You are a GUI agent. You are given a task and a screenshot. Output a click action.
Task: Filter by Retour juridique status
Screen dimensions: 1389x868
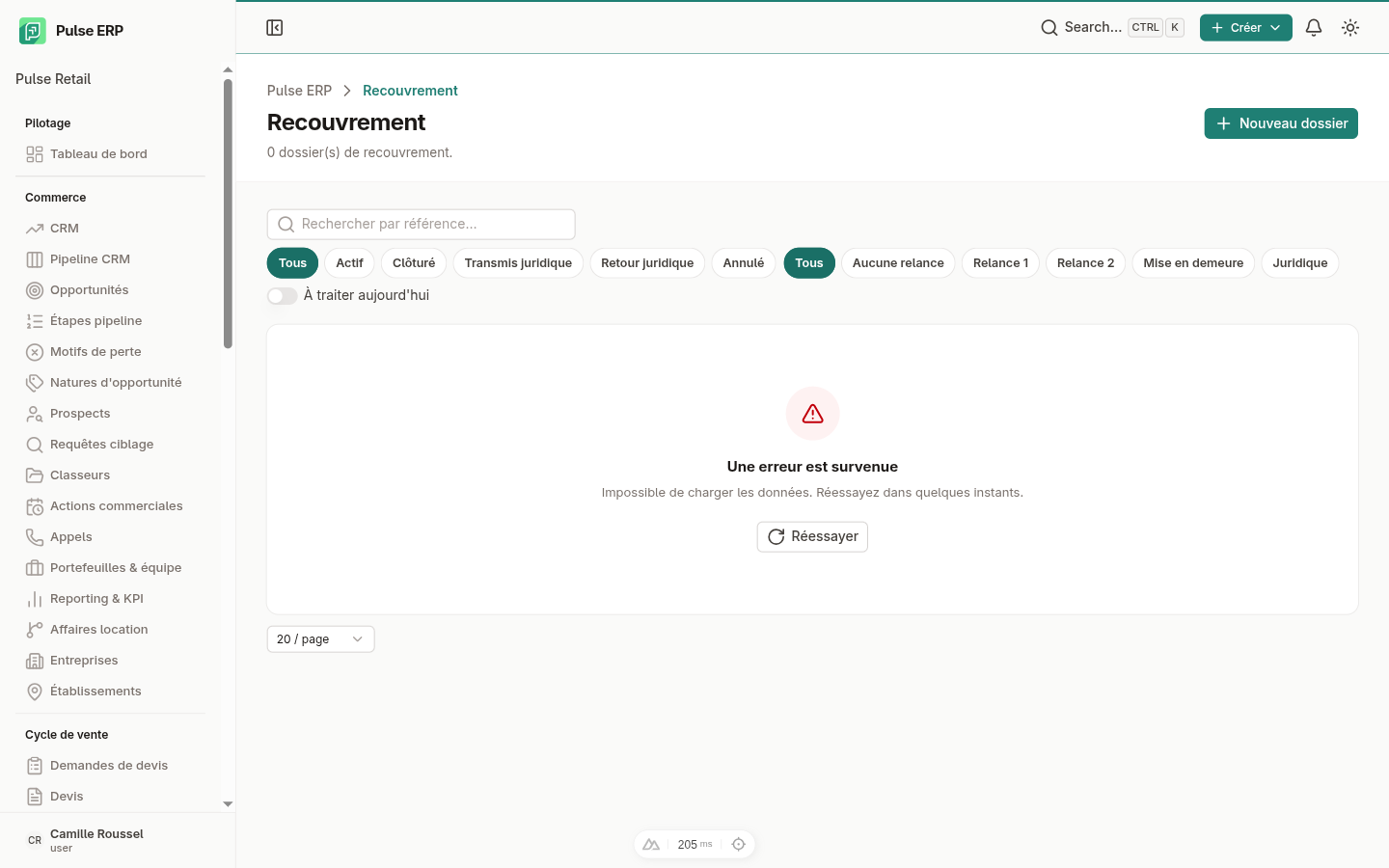[x=647, y=263]
